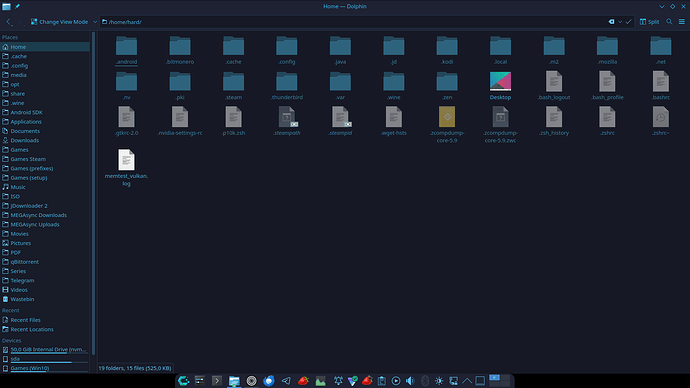Clear the location bar text
This screenshot has height=388, width=690.
611,22
